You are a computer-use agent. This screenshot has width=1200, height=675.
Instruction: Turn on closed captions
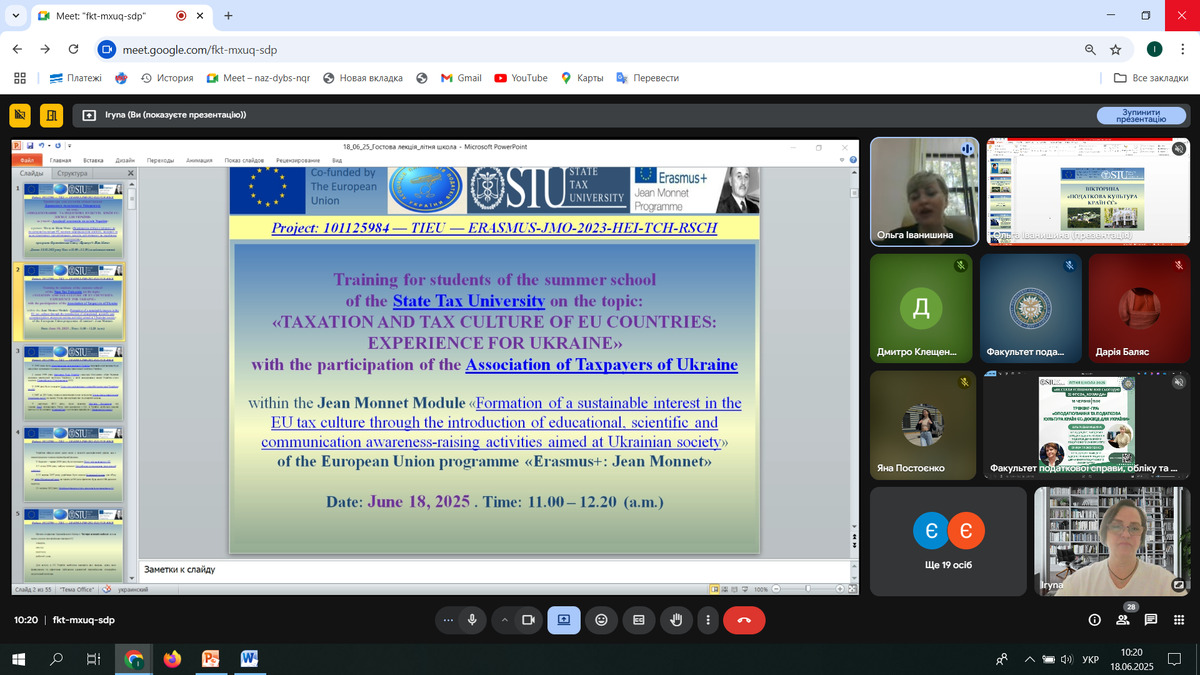coord(639,620)
